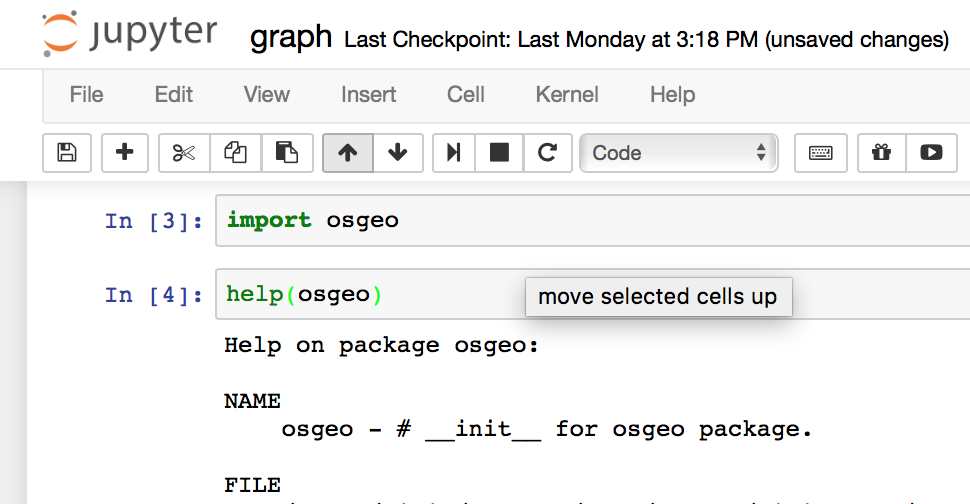This screenshot has height=504, width=970.
Task: Open the command palette keyboard icon
Action: tap(821, 153)
